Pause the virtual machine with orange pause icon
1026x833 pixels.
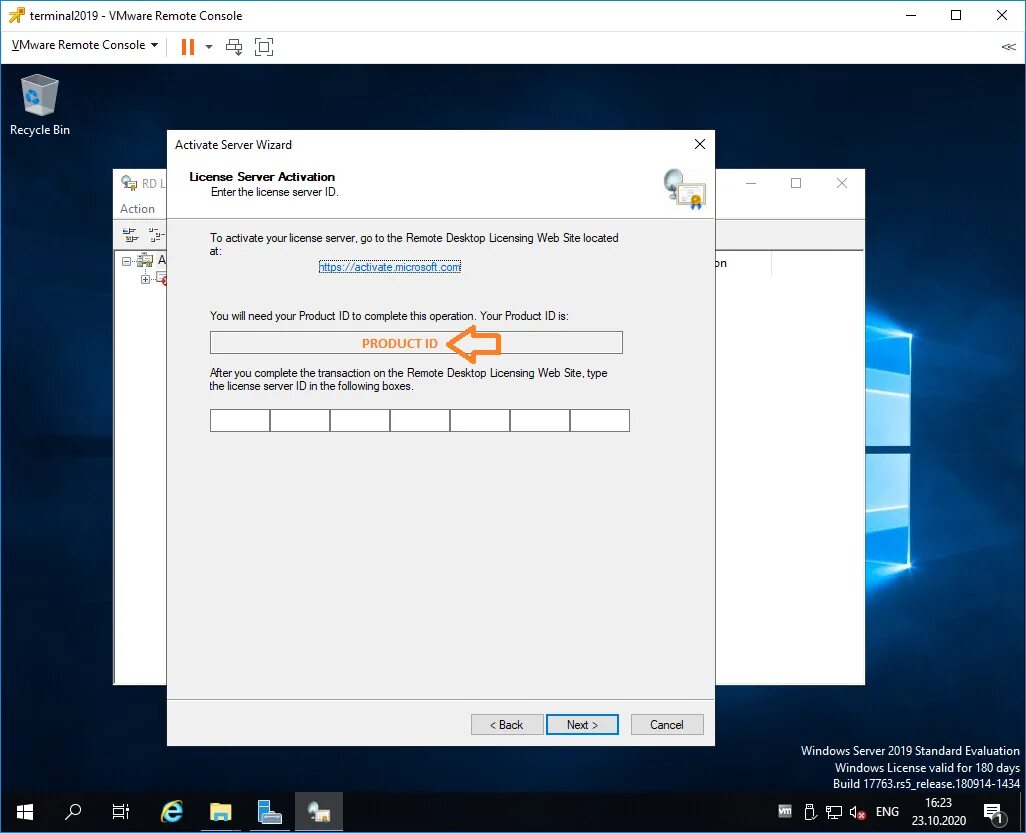pyautogui.click(x=188, y=46)
